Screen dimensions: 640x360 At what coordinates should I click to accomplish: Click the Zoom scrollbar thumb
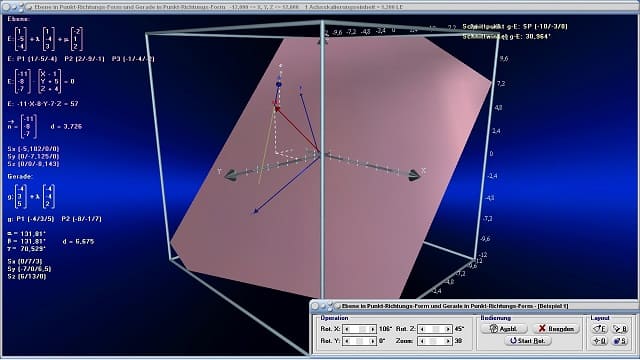click(433, 341)
